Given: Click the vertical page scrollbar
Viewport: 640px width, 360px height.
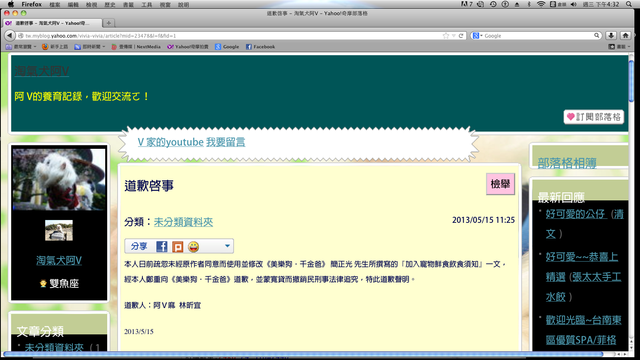Looking at the screenshot, I should pos(631,82).
